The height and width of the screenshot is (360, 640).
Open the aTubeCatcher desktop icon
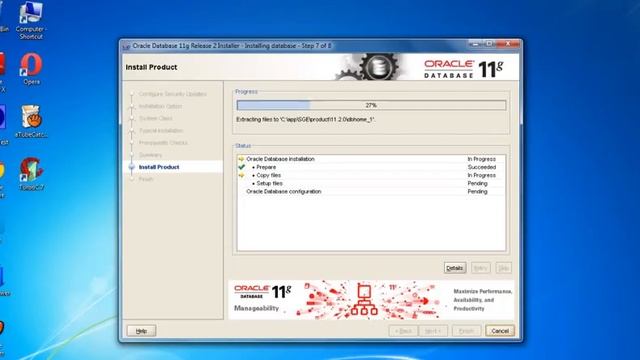[x=31, y=121]
